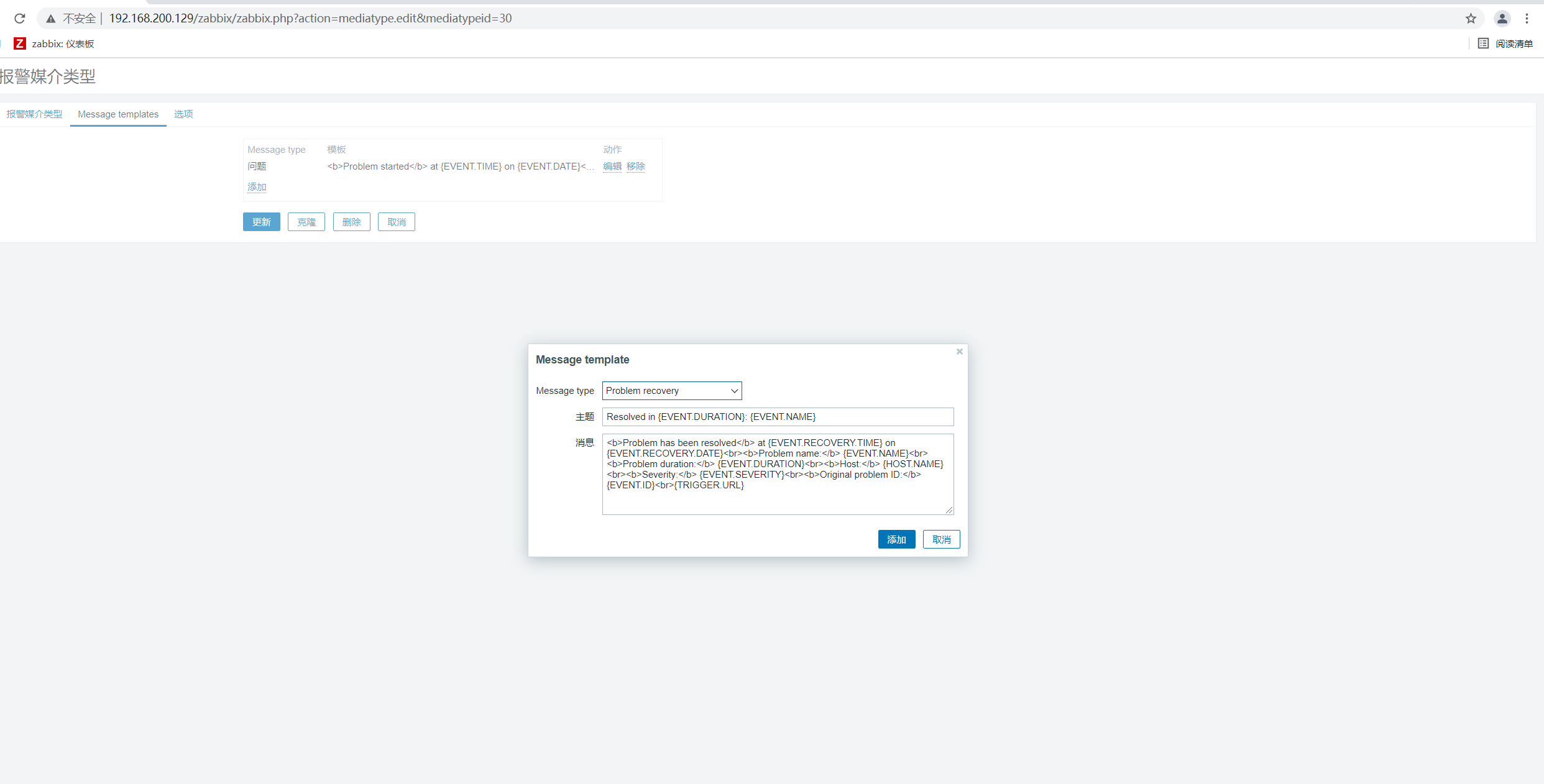1544x784 pixels.
Task: Click the 移除 link for 问题 template
Action: point(635,166)
